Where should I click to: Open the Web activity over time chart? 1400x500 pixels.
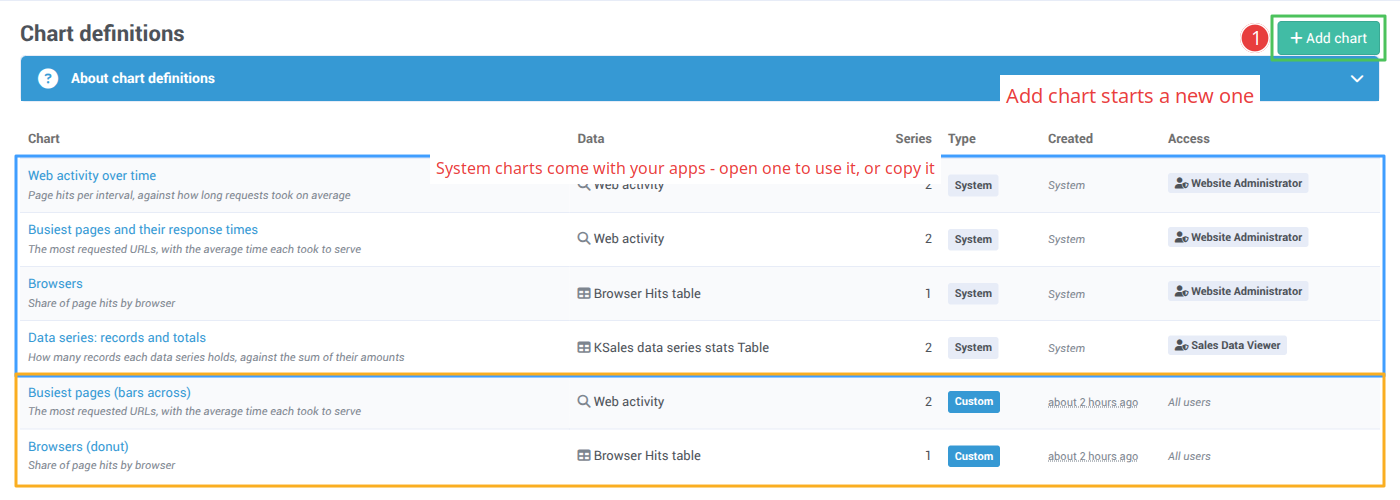pos(92,175)
